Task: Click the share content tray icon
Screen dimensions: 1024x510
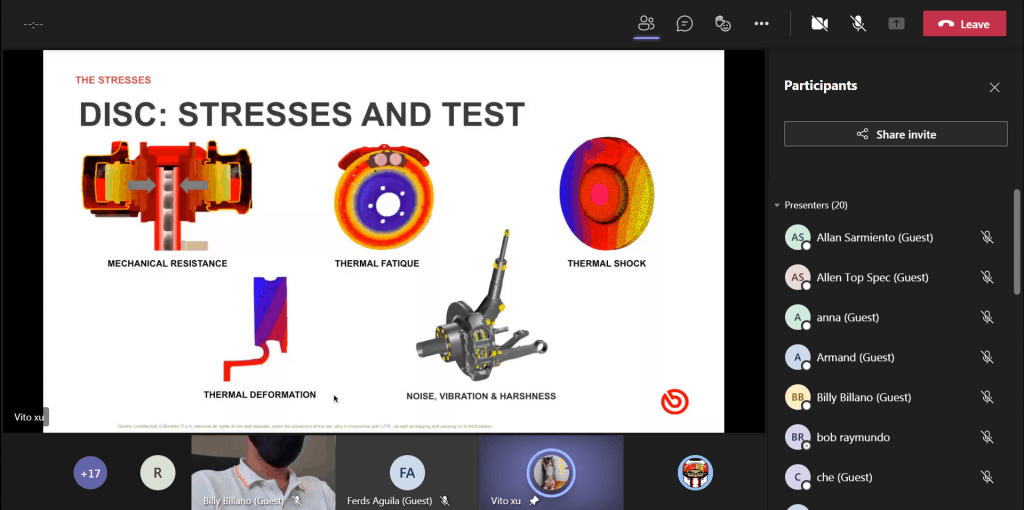Action: tap(896, 24)
